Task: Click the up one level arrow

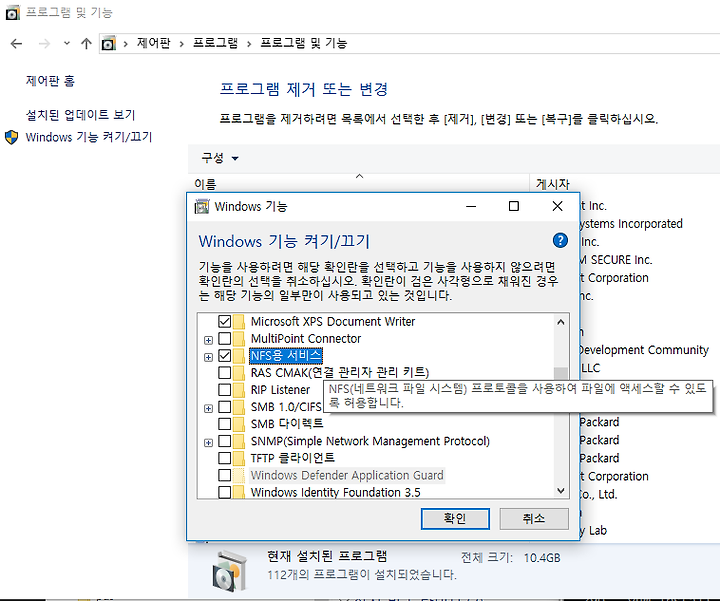Action: [x=86, y=44]
